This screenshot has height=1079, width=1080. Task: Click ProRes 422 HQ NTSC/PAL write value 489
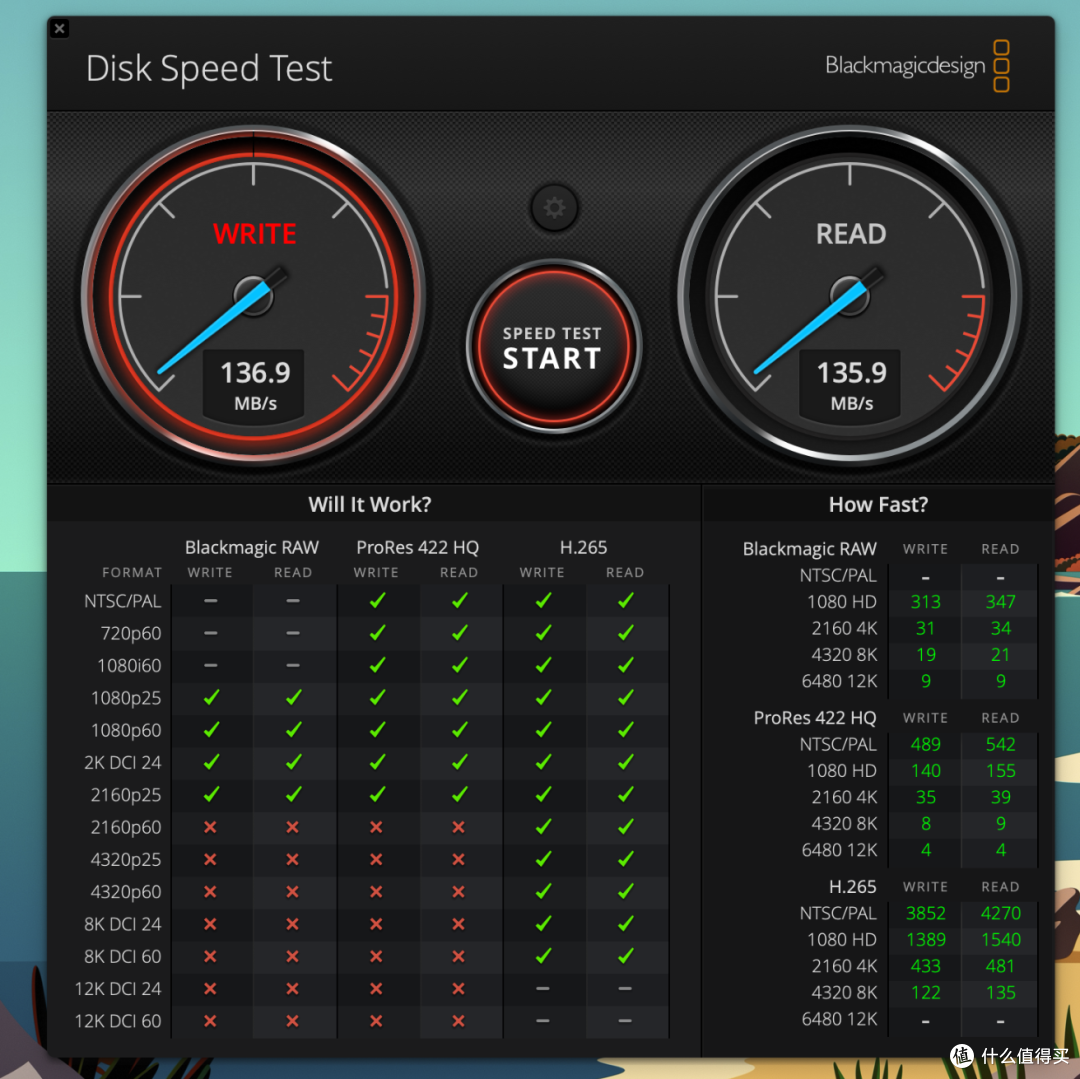point(926,745)
